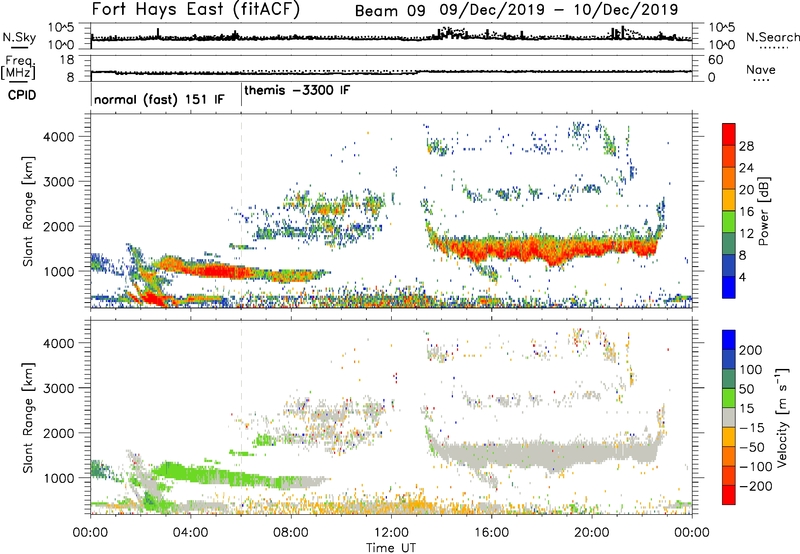Click the '-50' value on the Velocity scale
800x554 pixels.
point(752,447)
